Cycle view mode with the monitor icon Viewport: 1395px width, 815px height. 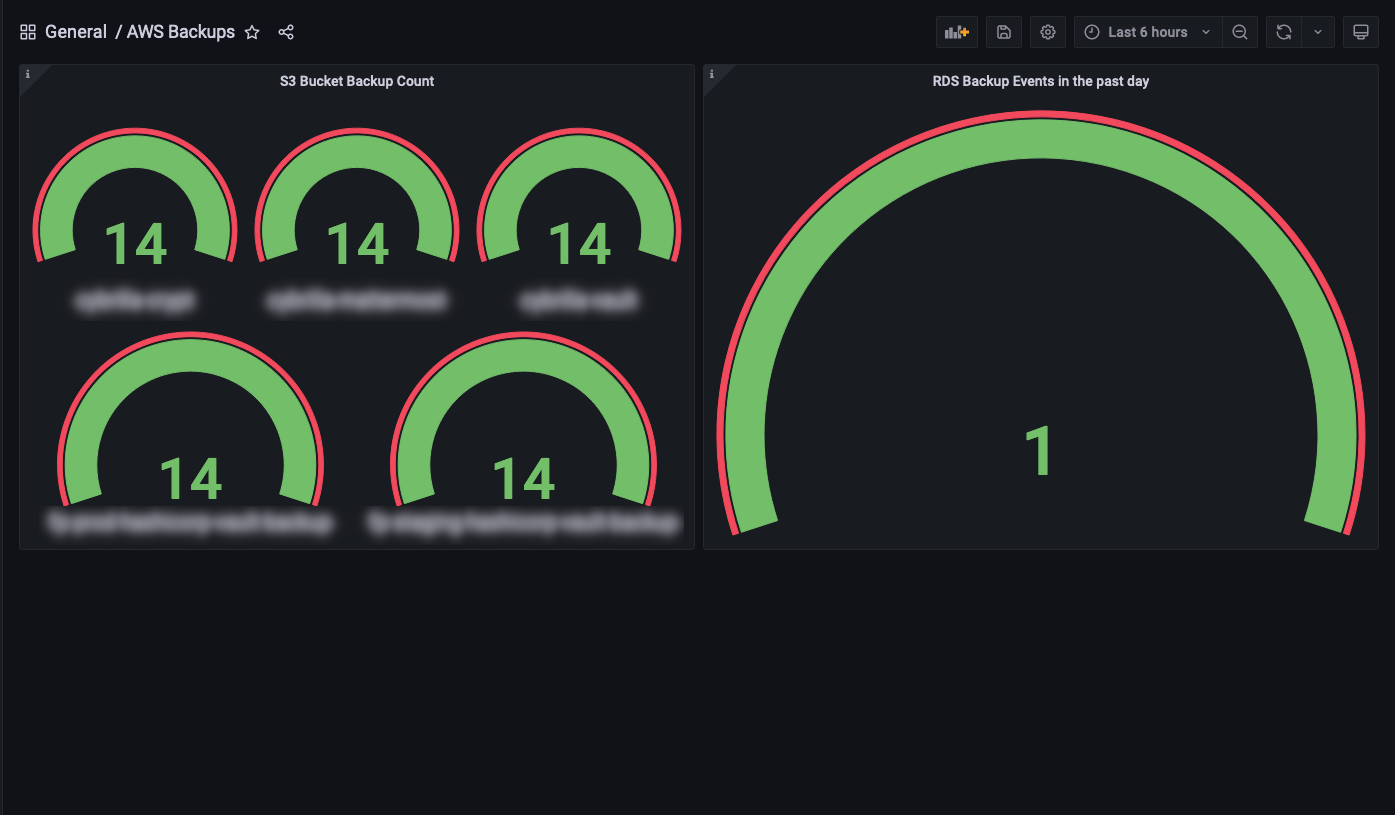pos(1361,32)
